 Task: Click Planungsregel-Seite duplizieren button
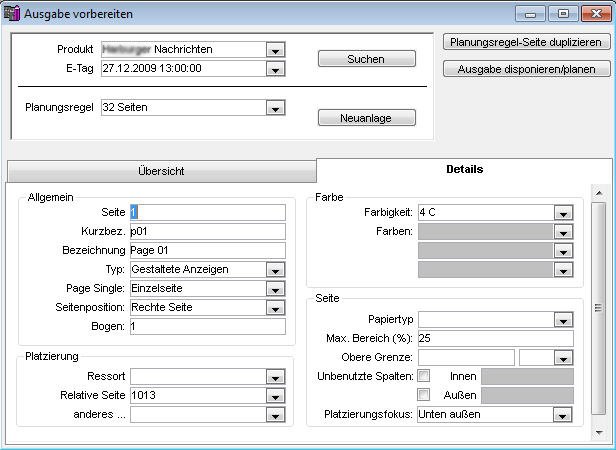(526, 42)
